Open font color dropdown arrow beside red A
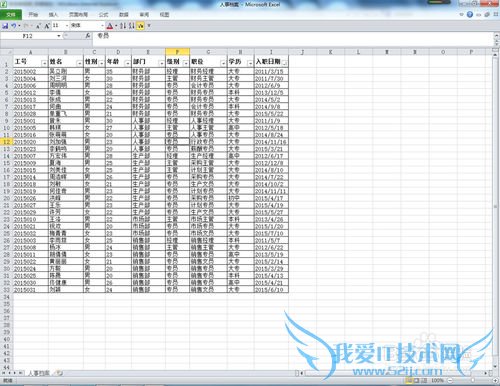 pyautogui.click(x=115, y=26)
